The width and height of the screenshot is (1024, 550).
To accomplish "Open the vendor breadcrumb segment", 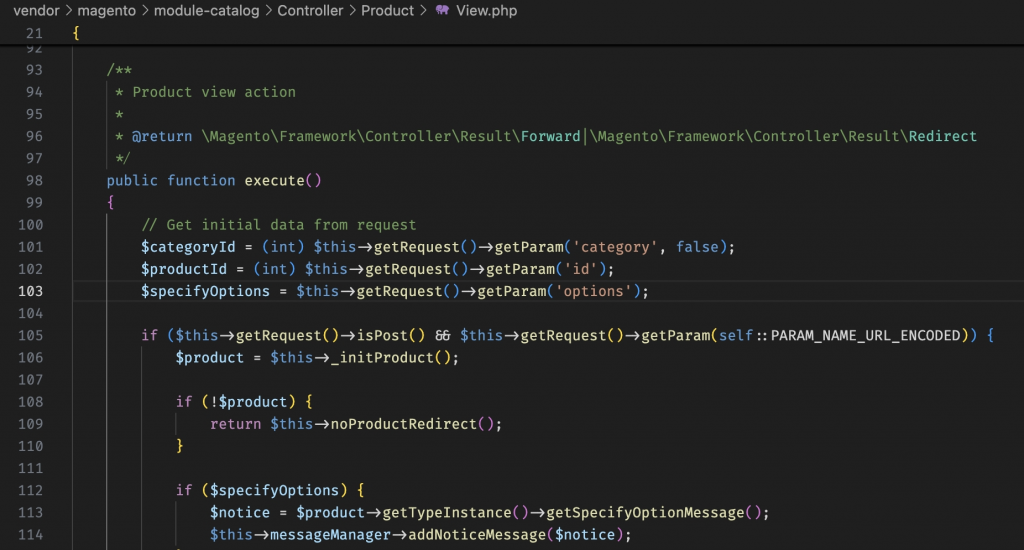I will 37,10.
